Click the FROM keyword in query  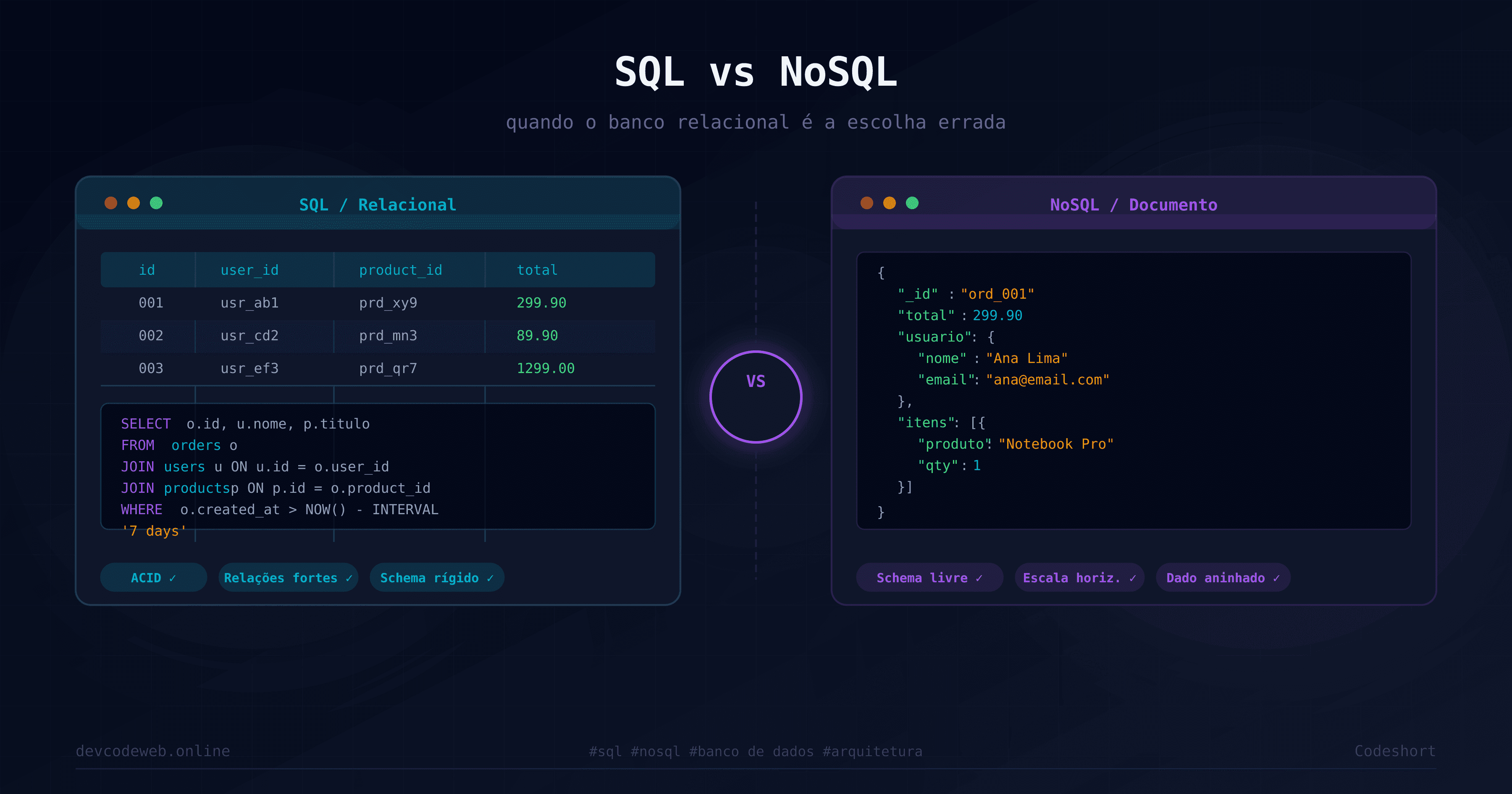[137, 445]
